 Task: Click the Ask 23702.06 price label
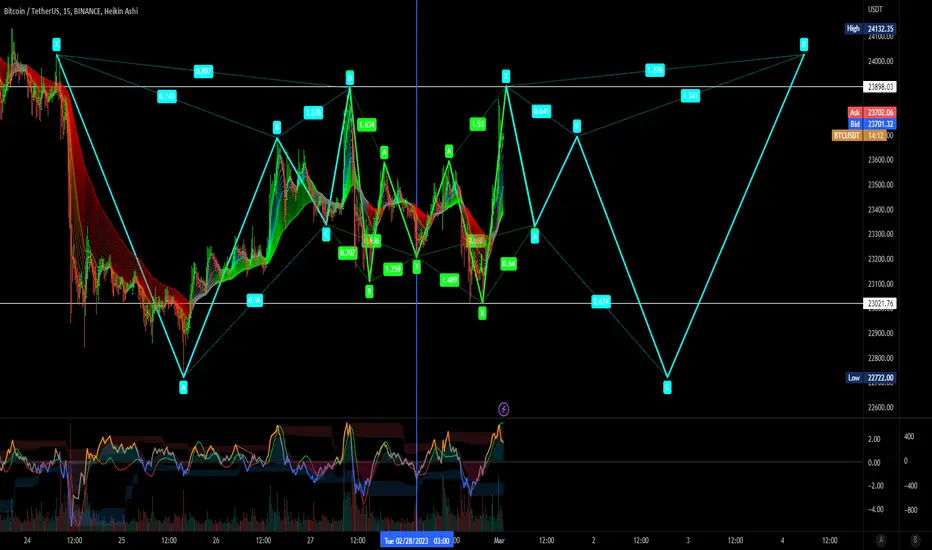pos(871,112)
